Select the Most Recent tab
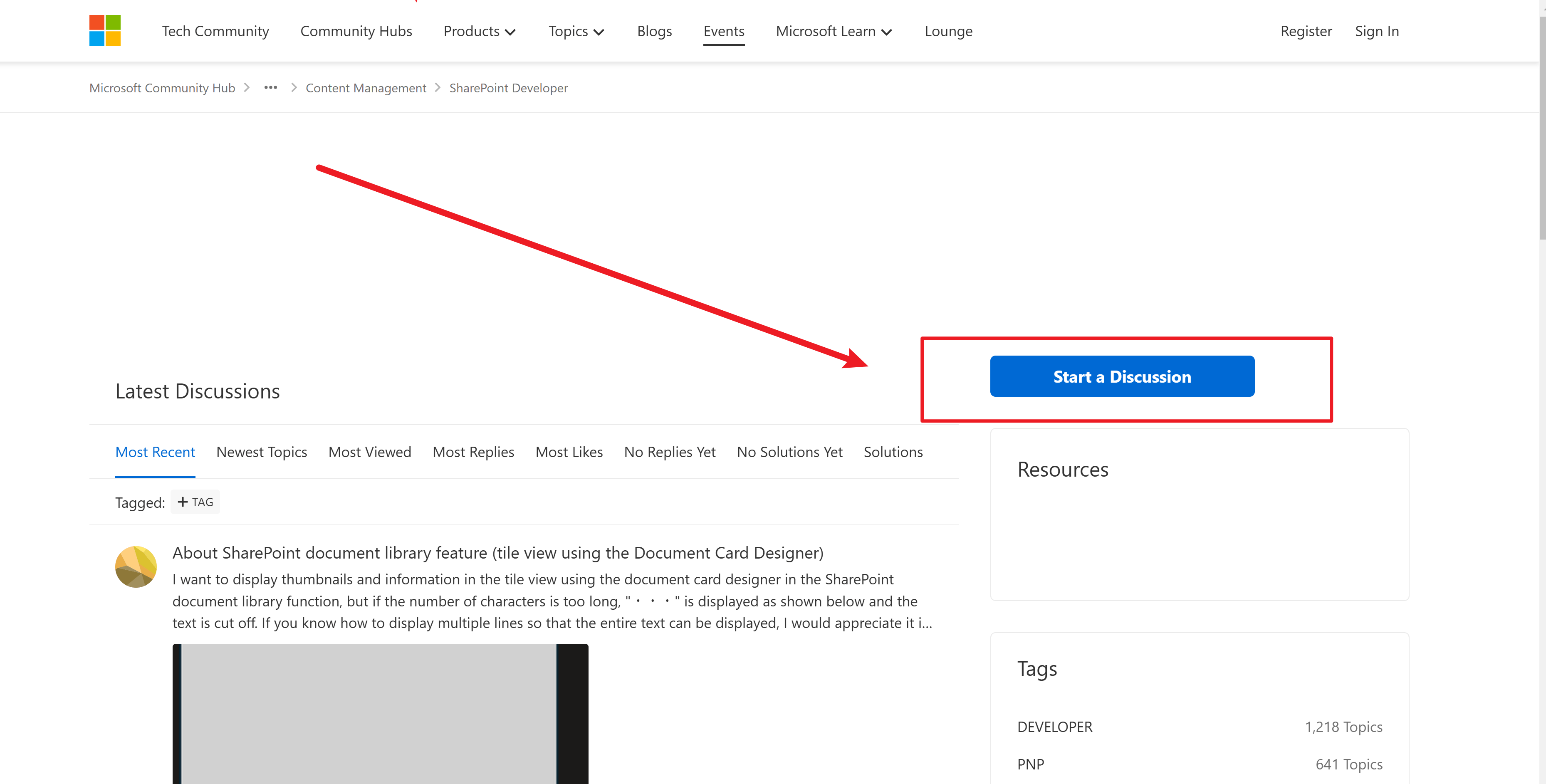Image resolution: width=1546 pixels, height=784 pixels. coord(155,452)
